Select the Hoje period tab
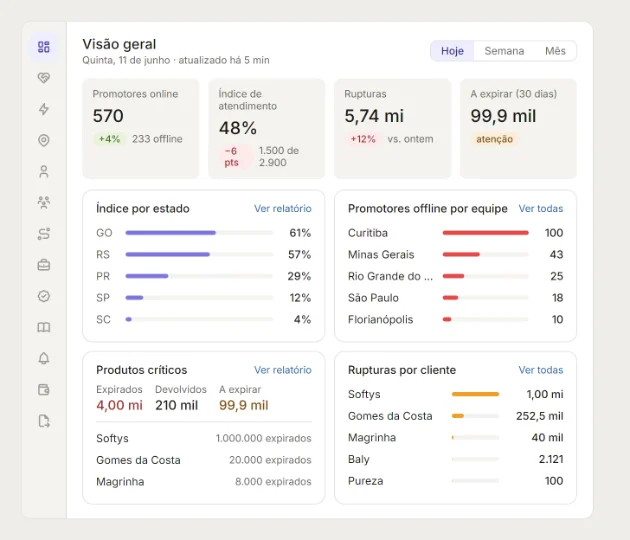This screenshot has height=540, width=630. pos(452,51)
